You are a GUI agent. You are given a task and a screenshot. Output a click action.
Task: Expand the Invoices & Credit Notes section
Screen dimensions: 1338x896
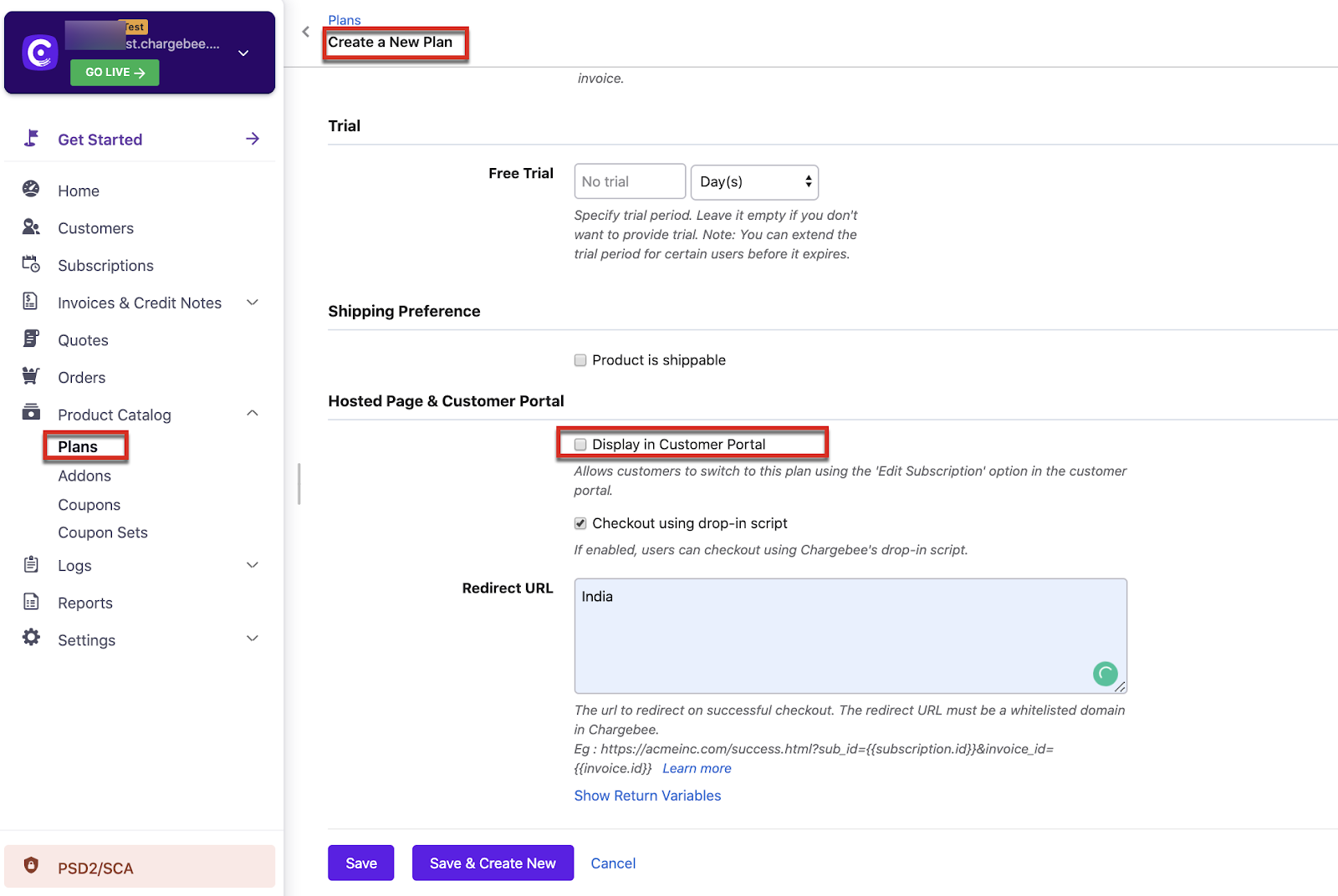tap(253, 303)
